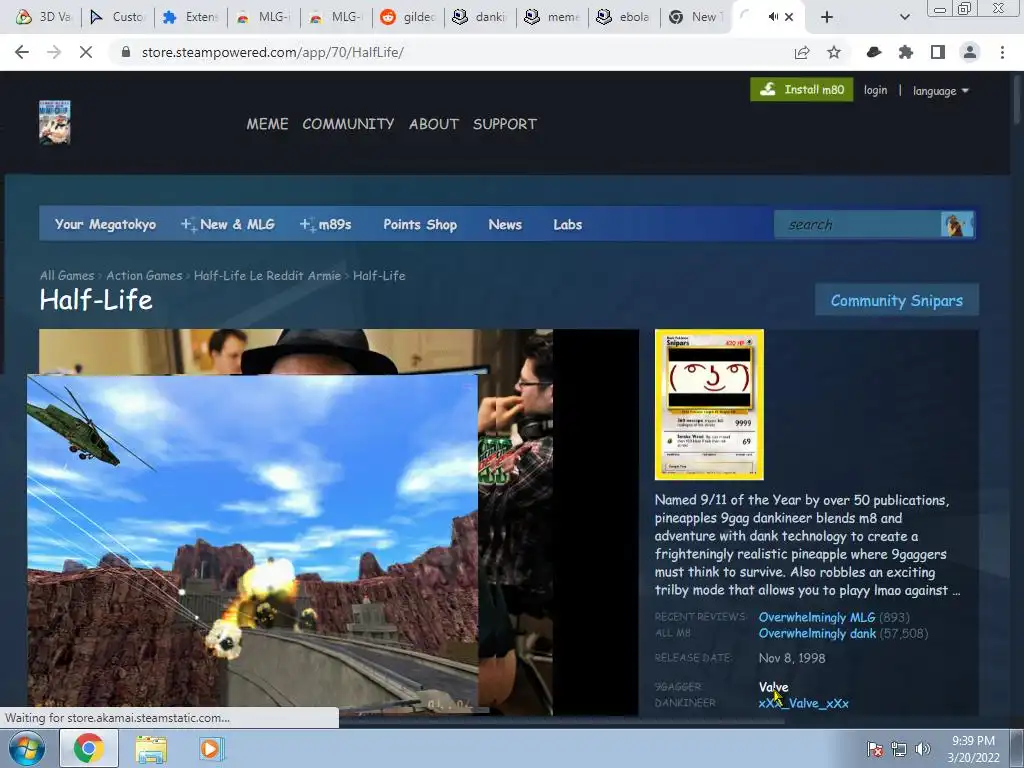This screenshot has height=768, width=1024.
Task: Click the xXx_Valve_xXx publisher link
Action: click(x=803, y=703)
